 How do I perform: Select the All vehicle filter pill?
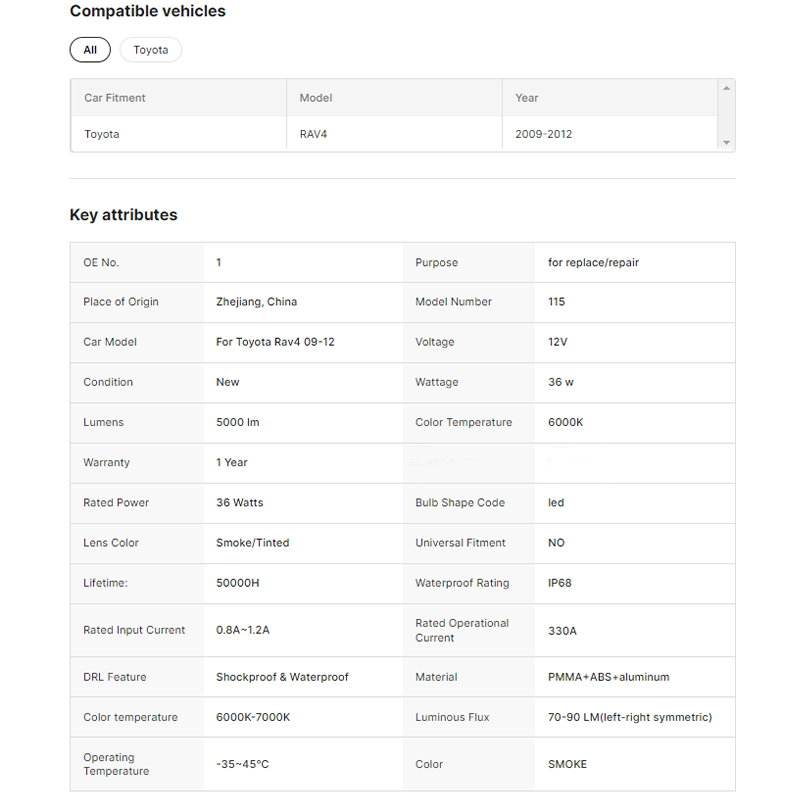[90, 50]
